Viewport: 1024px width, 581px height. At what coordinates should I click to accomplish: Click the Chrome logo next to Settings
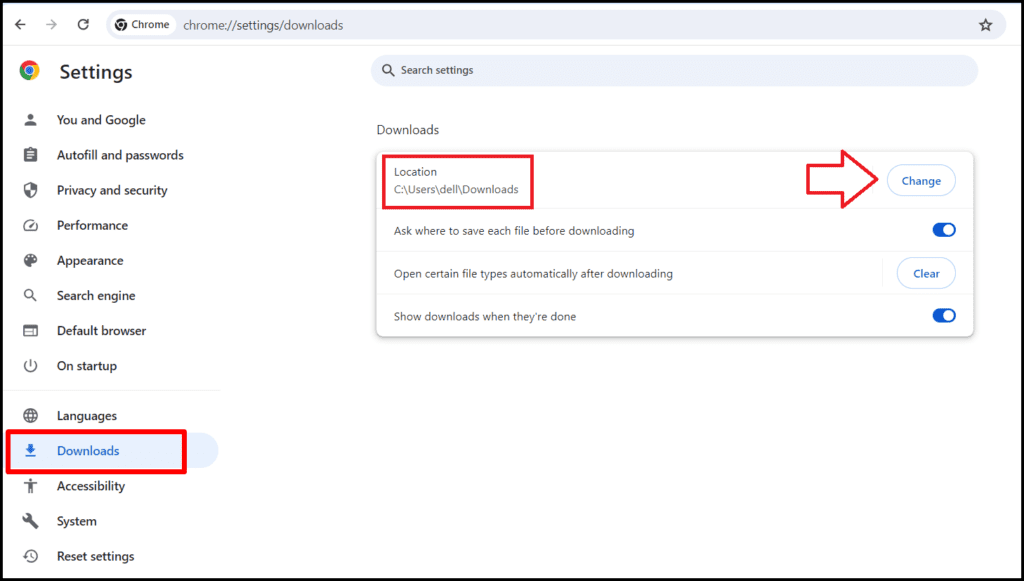(x=29, y=71)
